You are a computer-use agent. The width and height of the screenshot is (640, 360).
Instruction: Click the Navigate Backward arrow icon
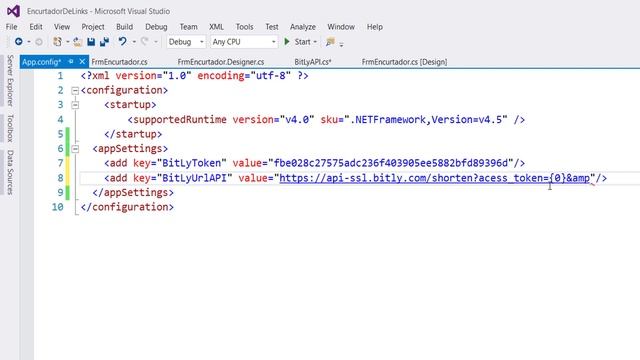coord(19,42)
